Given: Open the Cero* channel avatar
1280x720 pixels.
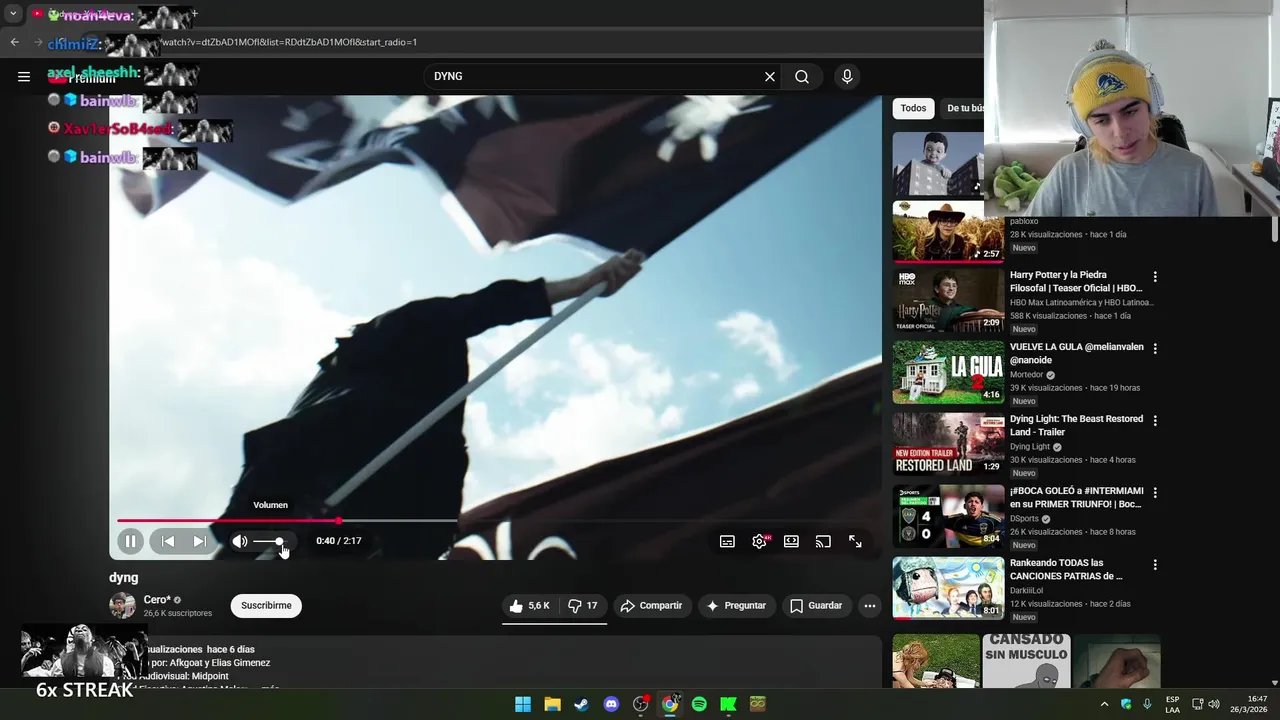Looking at the screenshot, I should pyautogui.click(x=122, y=605).
